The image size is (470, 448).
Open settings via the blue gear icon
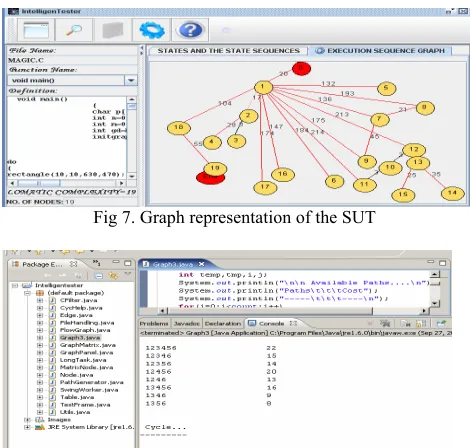click(152, 30)
